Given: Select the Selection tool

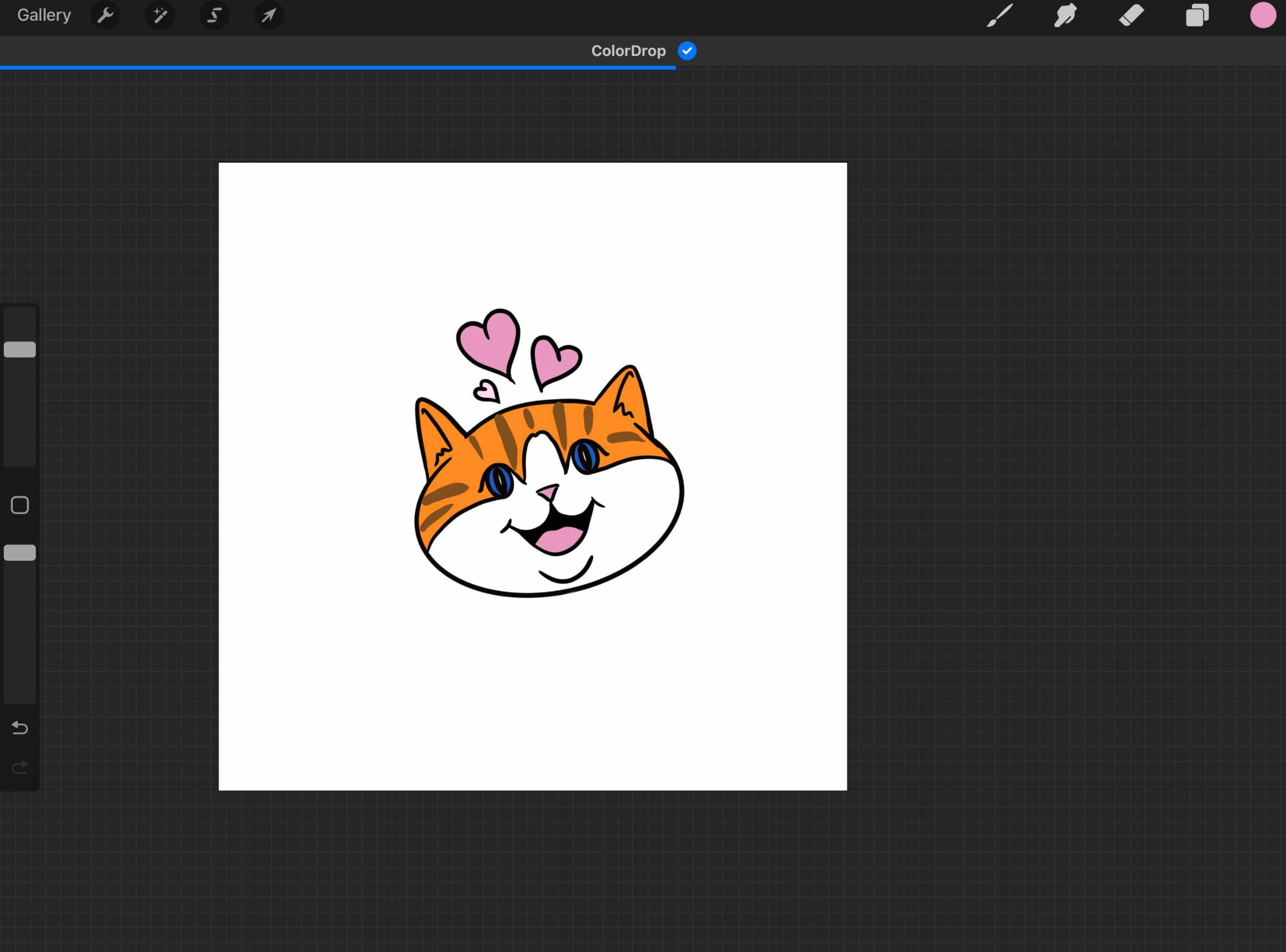Looking at the screenshot, I should click(213, 16).
